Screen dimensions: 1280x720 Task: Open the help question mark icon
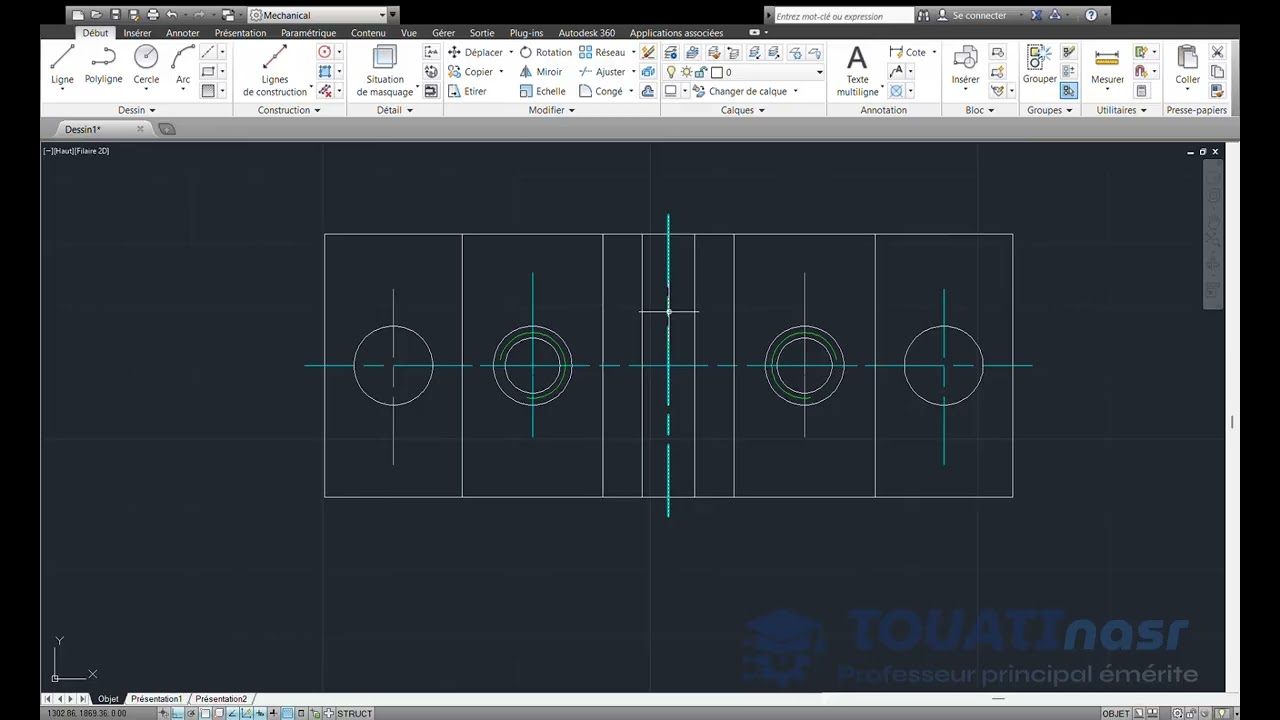1091,15
